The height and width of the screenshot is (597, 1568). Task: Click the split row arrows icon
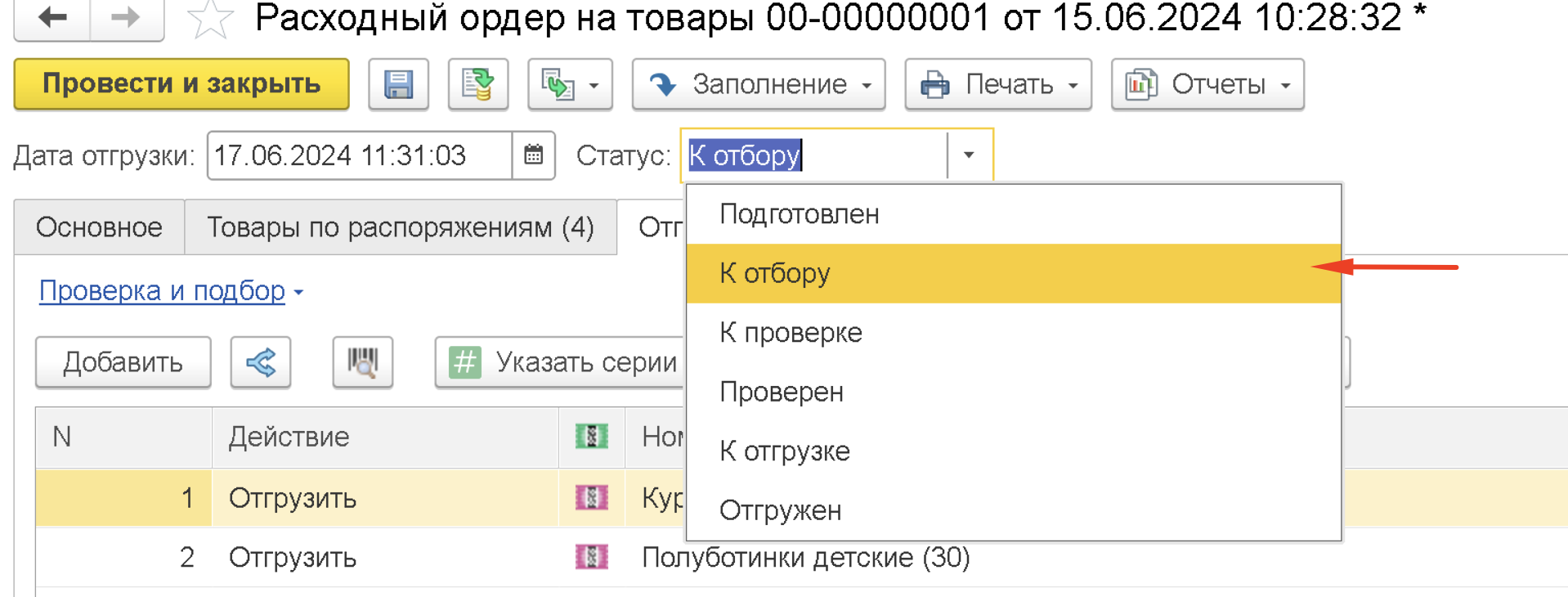point(261,362)
